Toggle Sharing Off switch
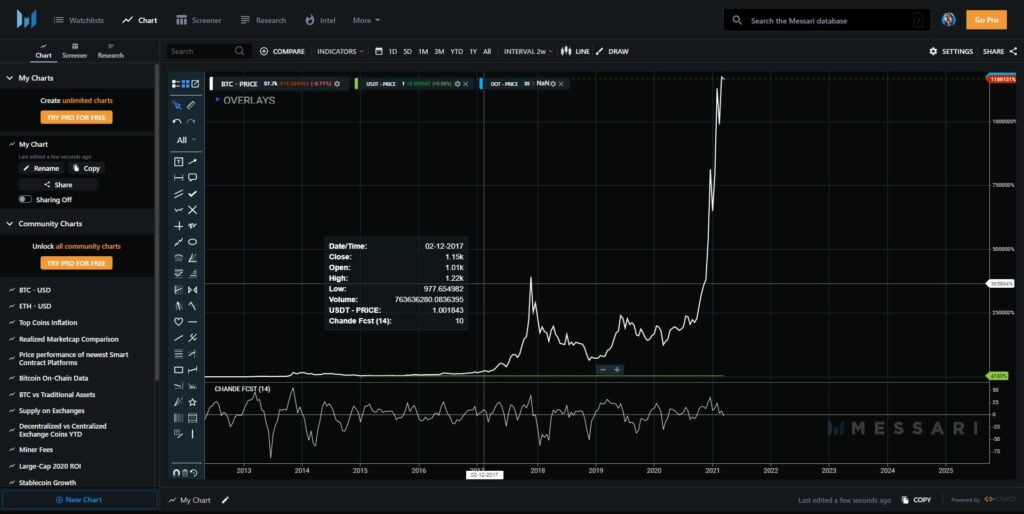 coord(25,199)
